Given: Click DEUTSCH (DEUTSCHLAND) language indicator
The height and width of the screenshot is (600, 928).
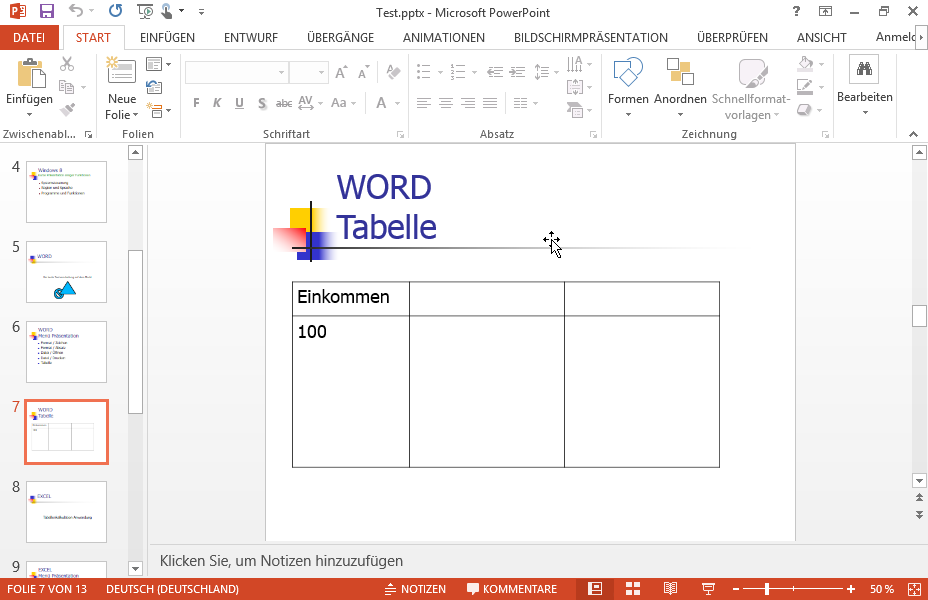Looking at the screenshot, I should [172, 589].
